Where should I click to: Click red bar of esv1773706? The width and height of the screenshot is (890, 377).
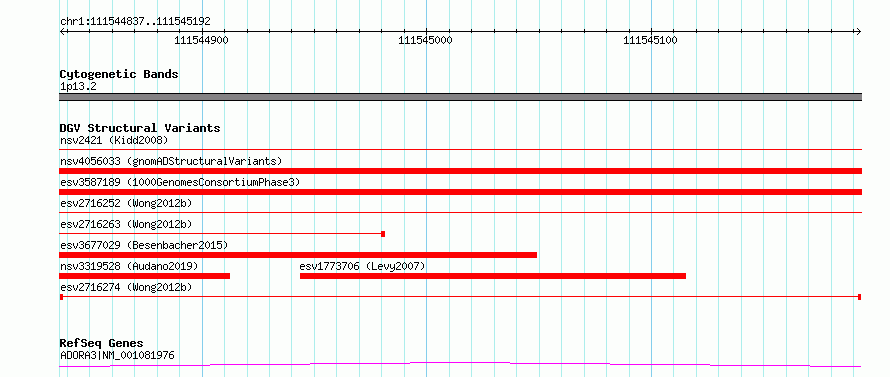click(x=493, y=276)
